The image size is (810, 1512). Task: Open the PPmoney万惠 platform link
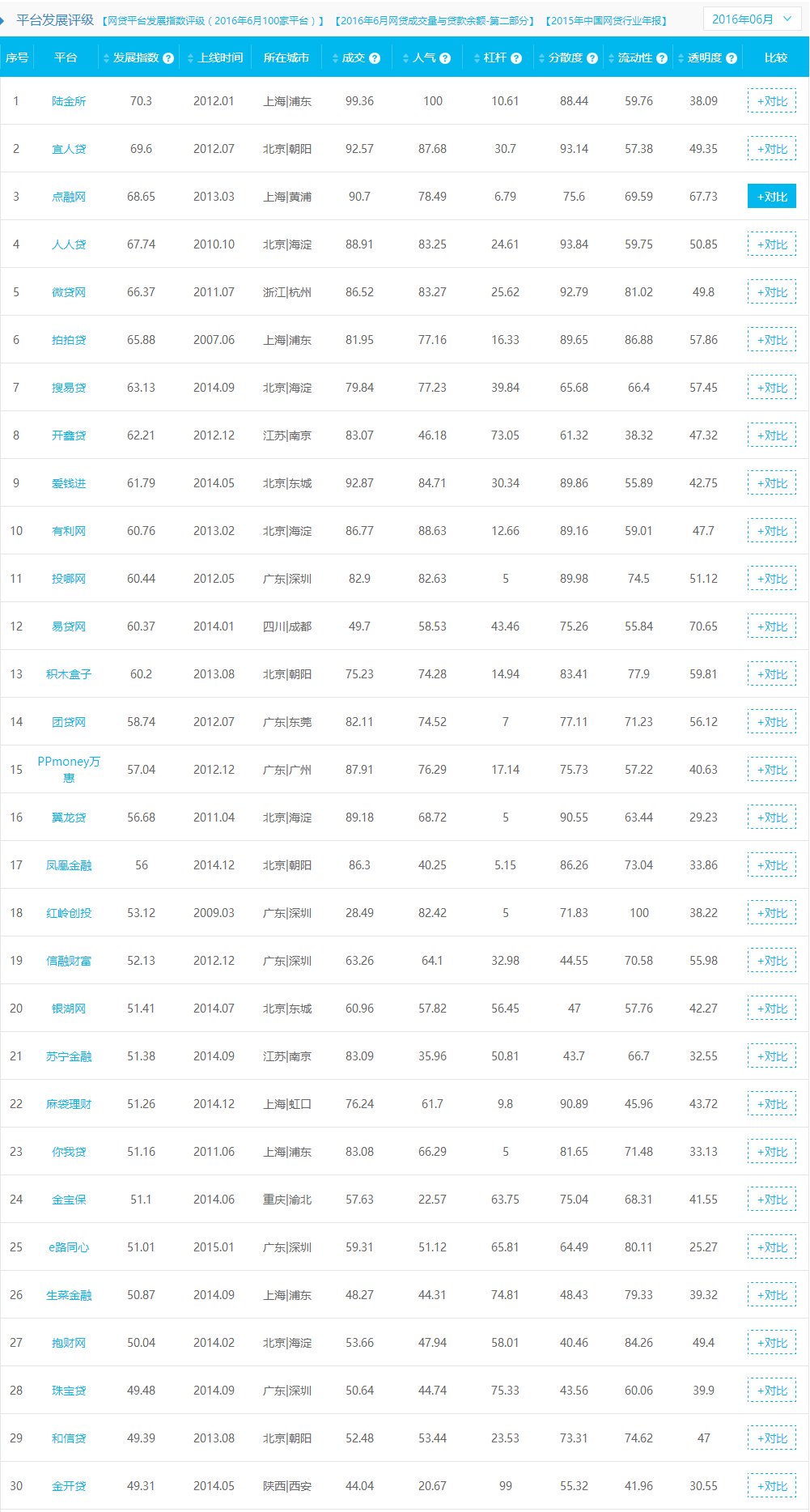(69, 769)
